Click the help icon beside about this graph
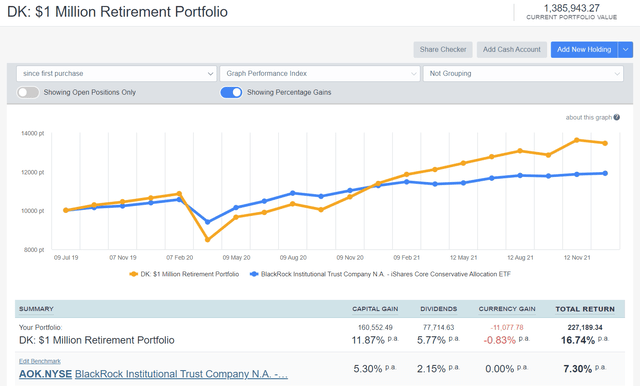The width and height of the screenshot is (640, 386). (x=617, y=118)
